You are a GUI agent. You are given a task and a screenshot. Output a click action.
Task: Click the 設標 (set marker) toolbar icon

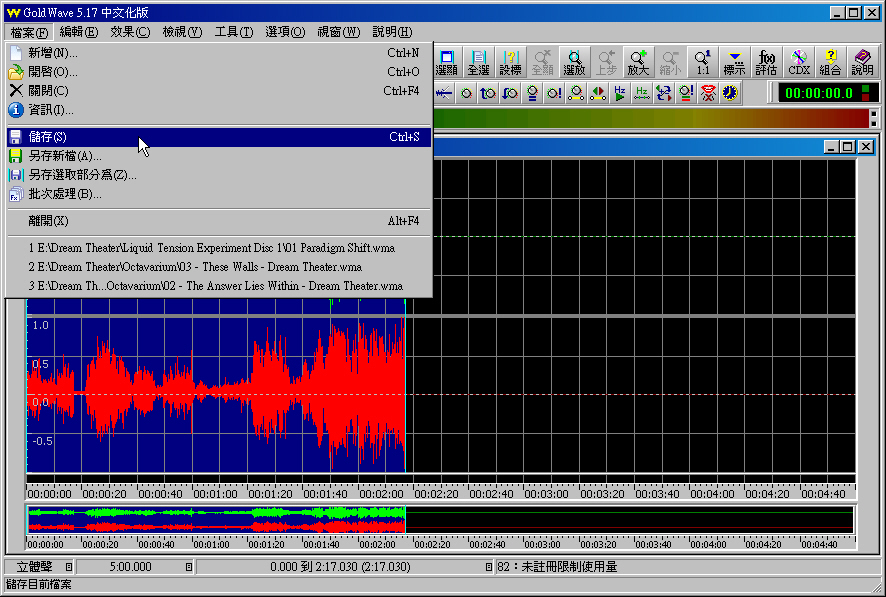[x=510, y=63]
